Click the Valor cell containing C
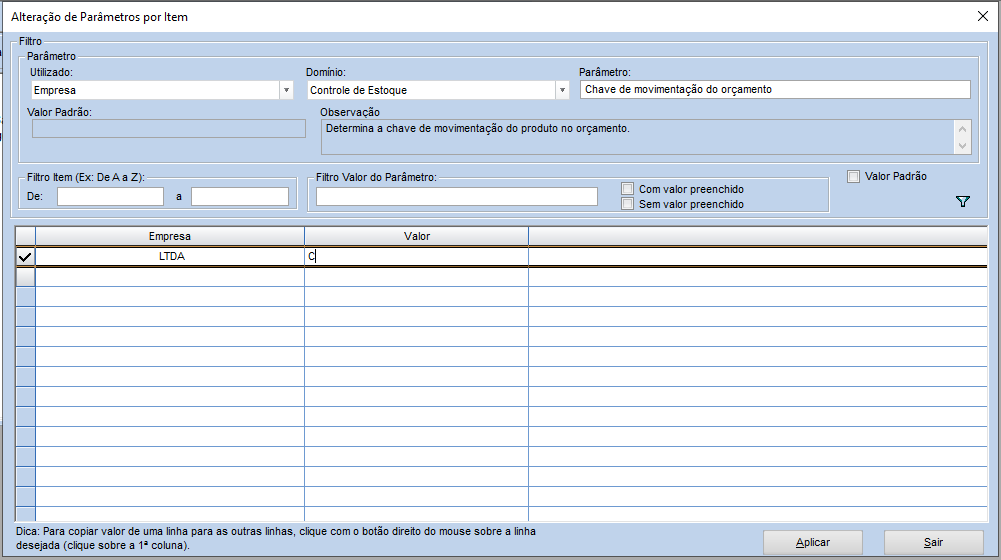 click(x=417, y=256)
